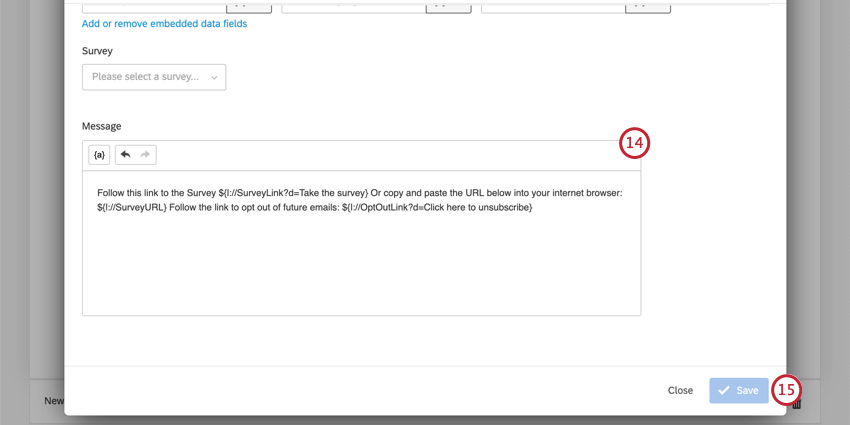Open the piped text {a} menu
Image resolution: width=850 pixels, height=425 pixels.
pyautogui.click(x=99, y=154)
